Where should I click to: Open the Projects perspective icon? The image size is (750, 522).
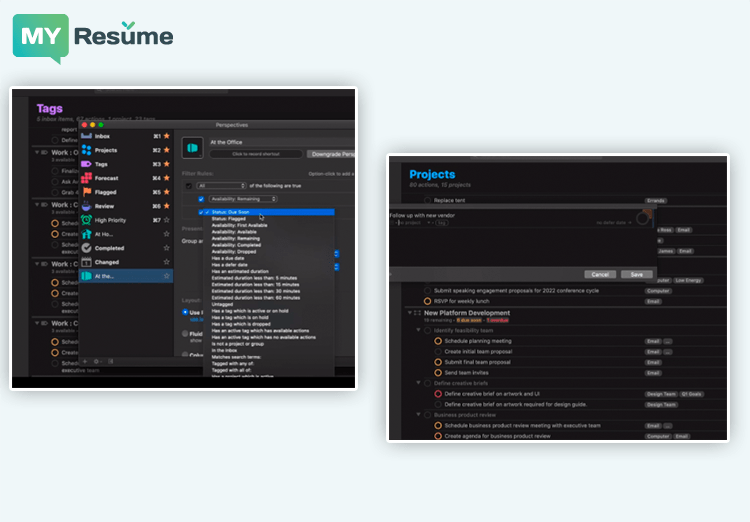point(87,149)
